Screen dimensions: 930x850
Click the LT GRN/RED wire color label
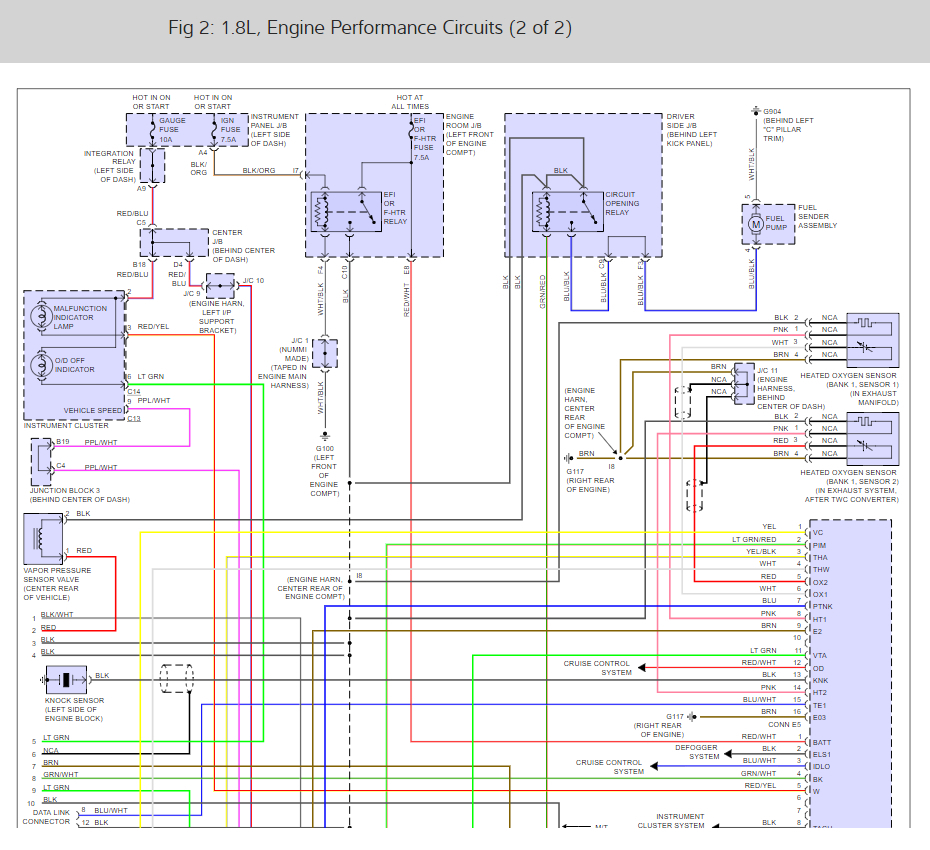(x=754, y=539)
